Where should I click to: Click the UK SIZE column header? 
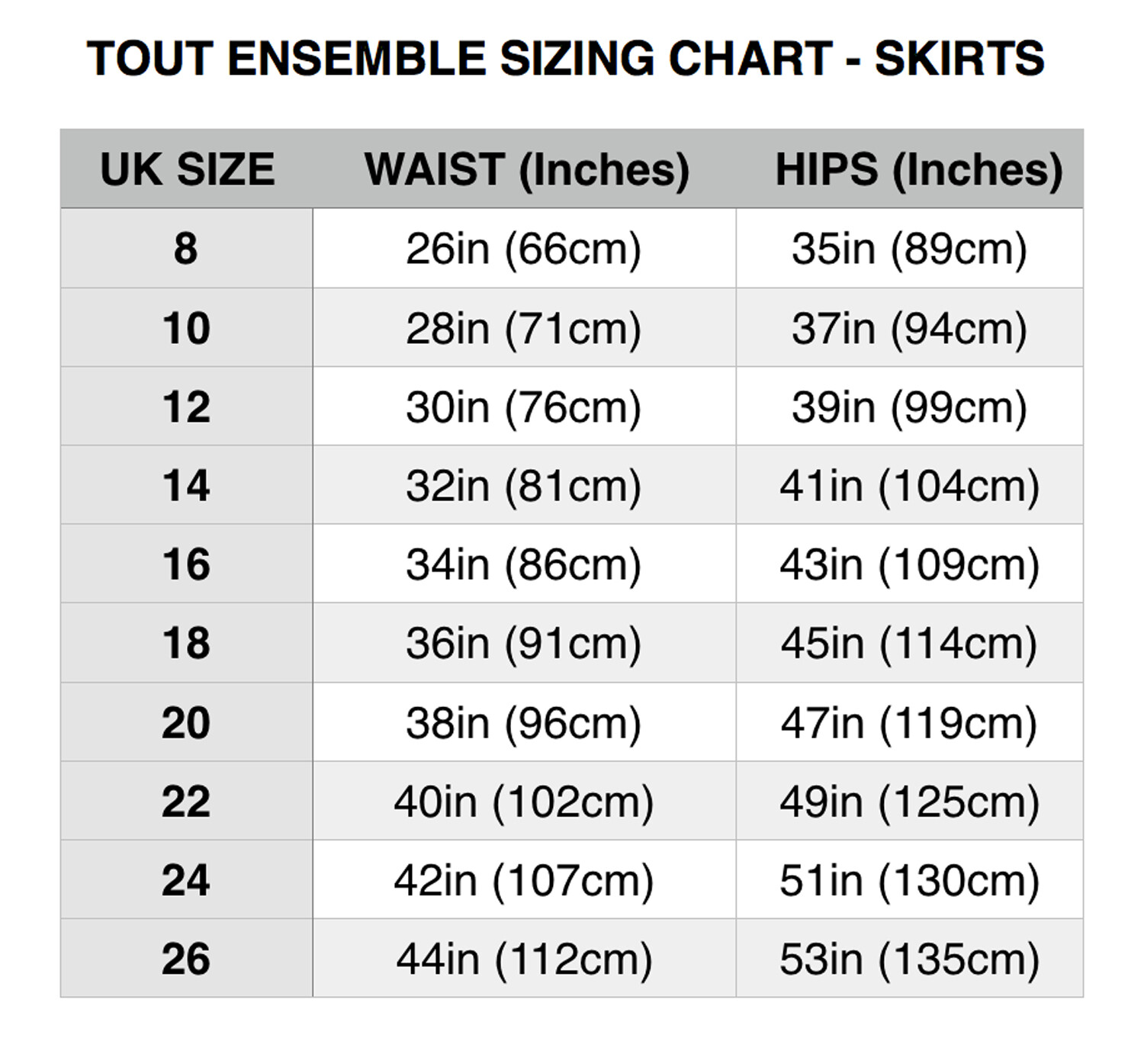point(187,169)
